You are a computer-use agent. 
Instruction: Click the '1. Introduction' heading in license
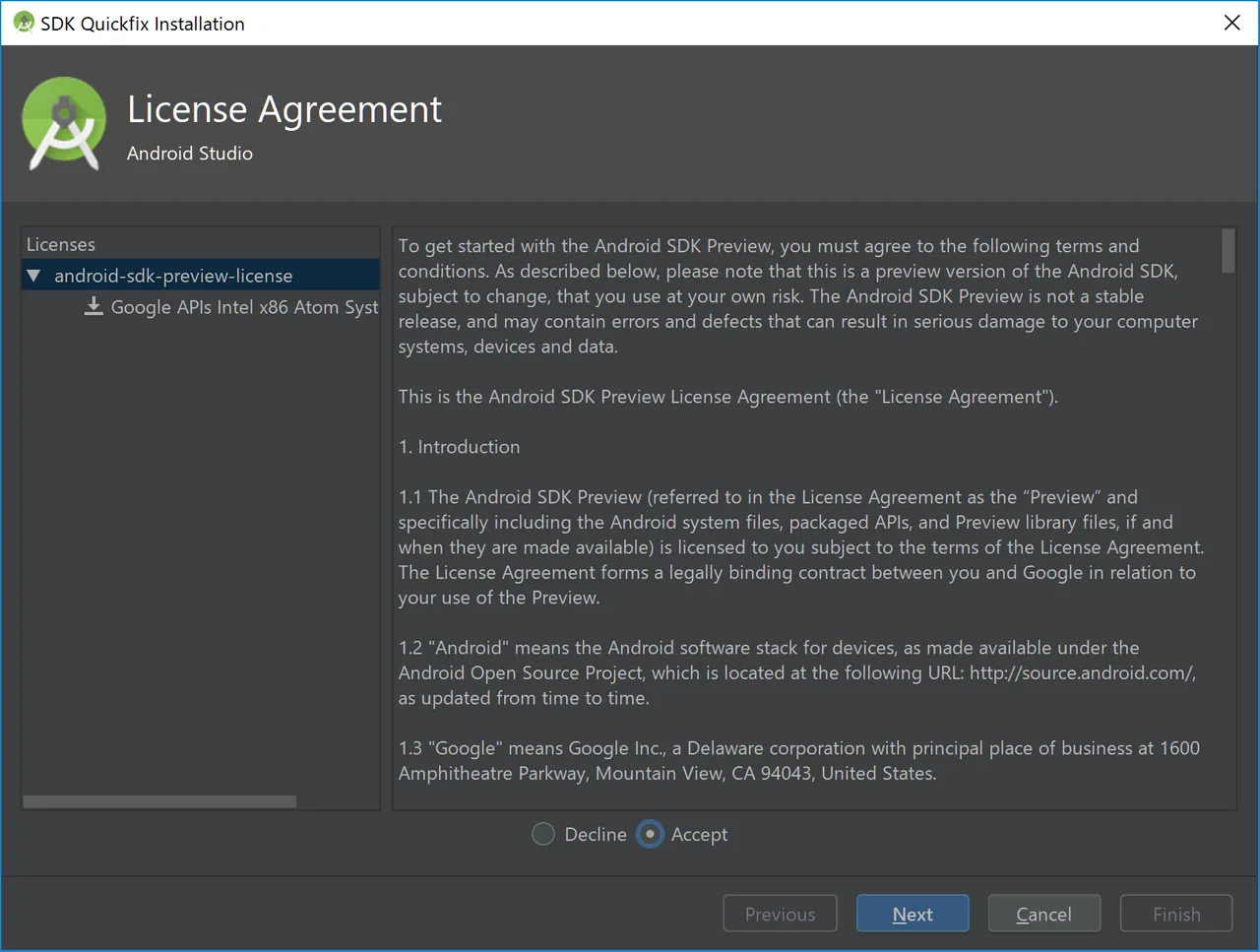point(459,447)
